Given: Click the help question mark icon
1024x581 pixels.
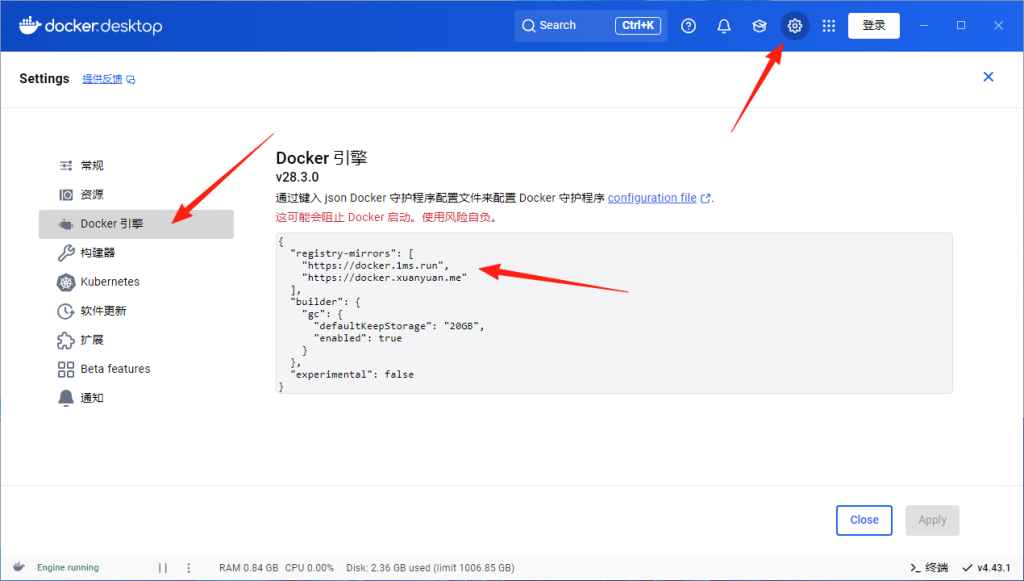Looking at the screenshot, I should coord(688,25).
